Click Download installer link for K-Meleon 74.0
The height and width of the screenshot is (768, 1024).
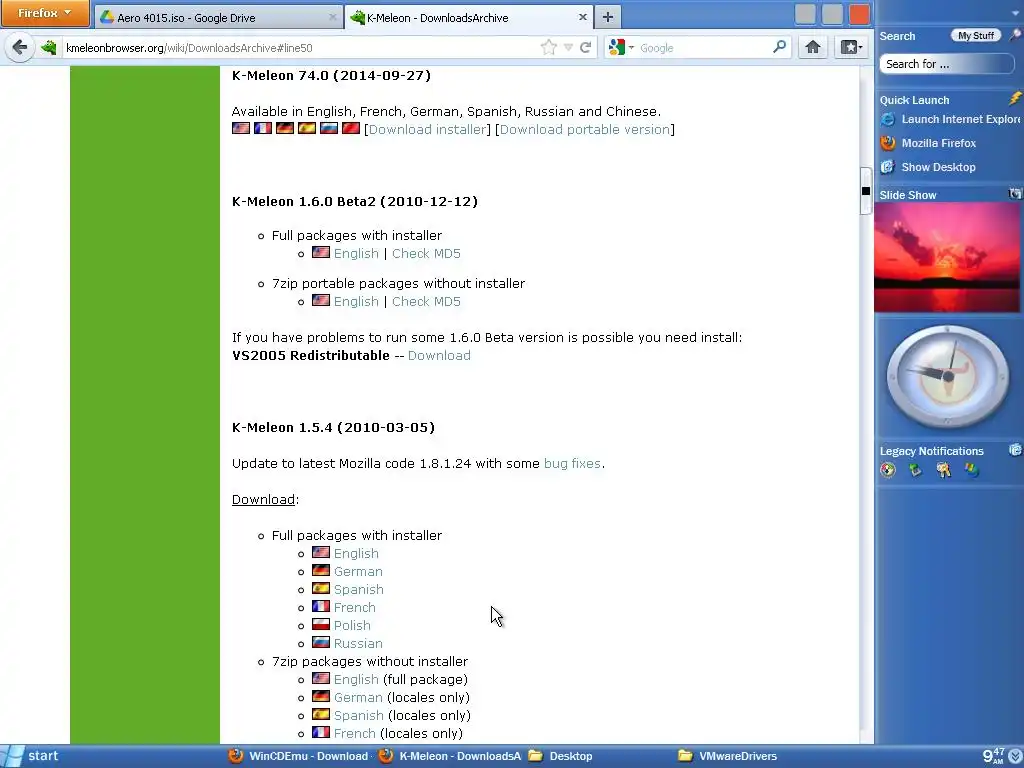(x=428, y=129)
